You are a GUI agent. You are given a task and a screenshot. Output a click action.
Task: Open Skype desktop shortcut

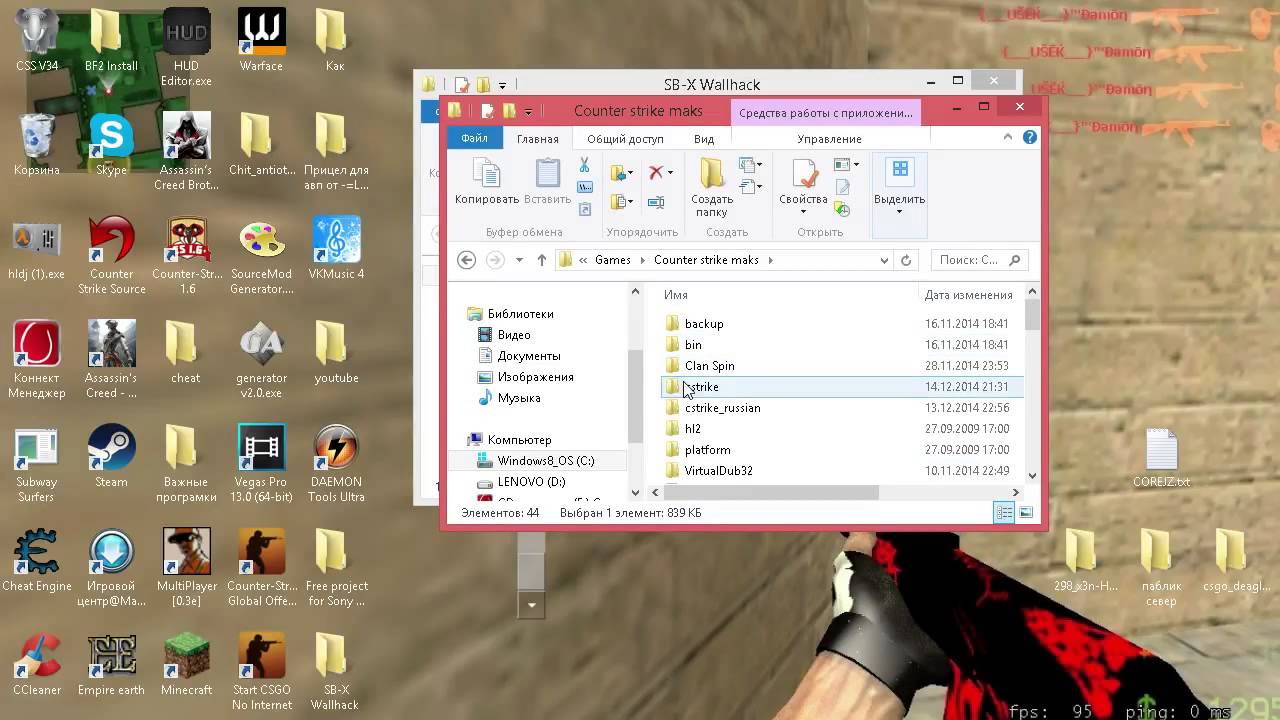click(x=111, y=145)
